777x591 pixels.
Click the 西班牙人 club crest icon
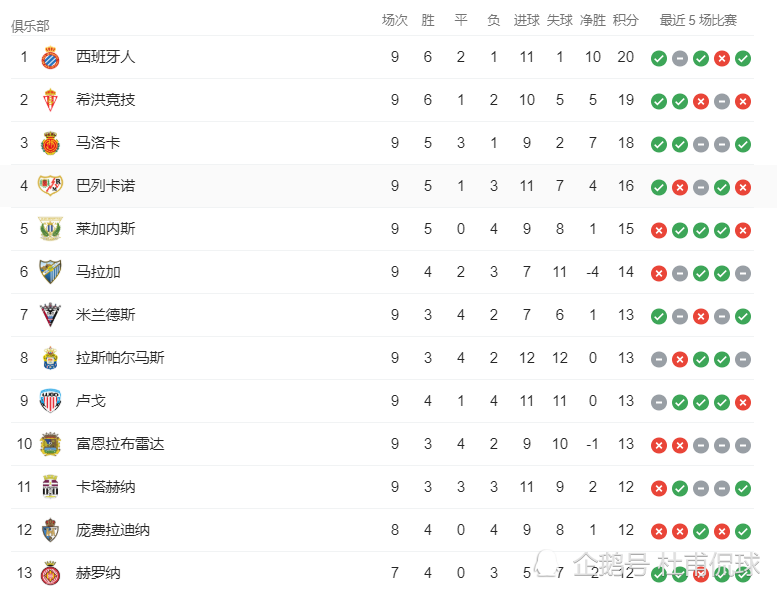[50, 57]
